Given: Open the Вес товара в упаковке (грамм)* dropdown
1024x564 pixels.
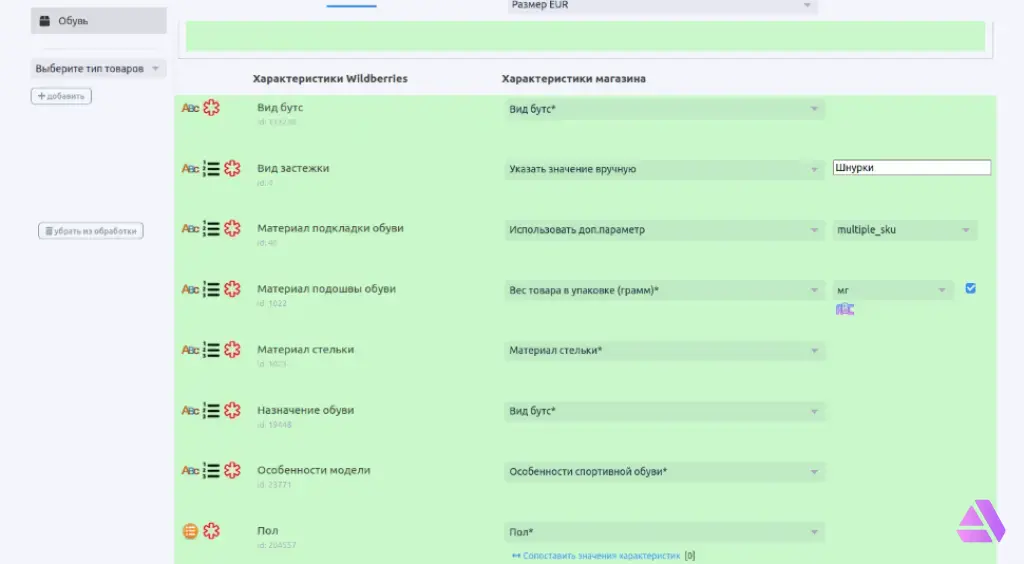Looking at the screenshot, I should point(664,290).
